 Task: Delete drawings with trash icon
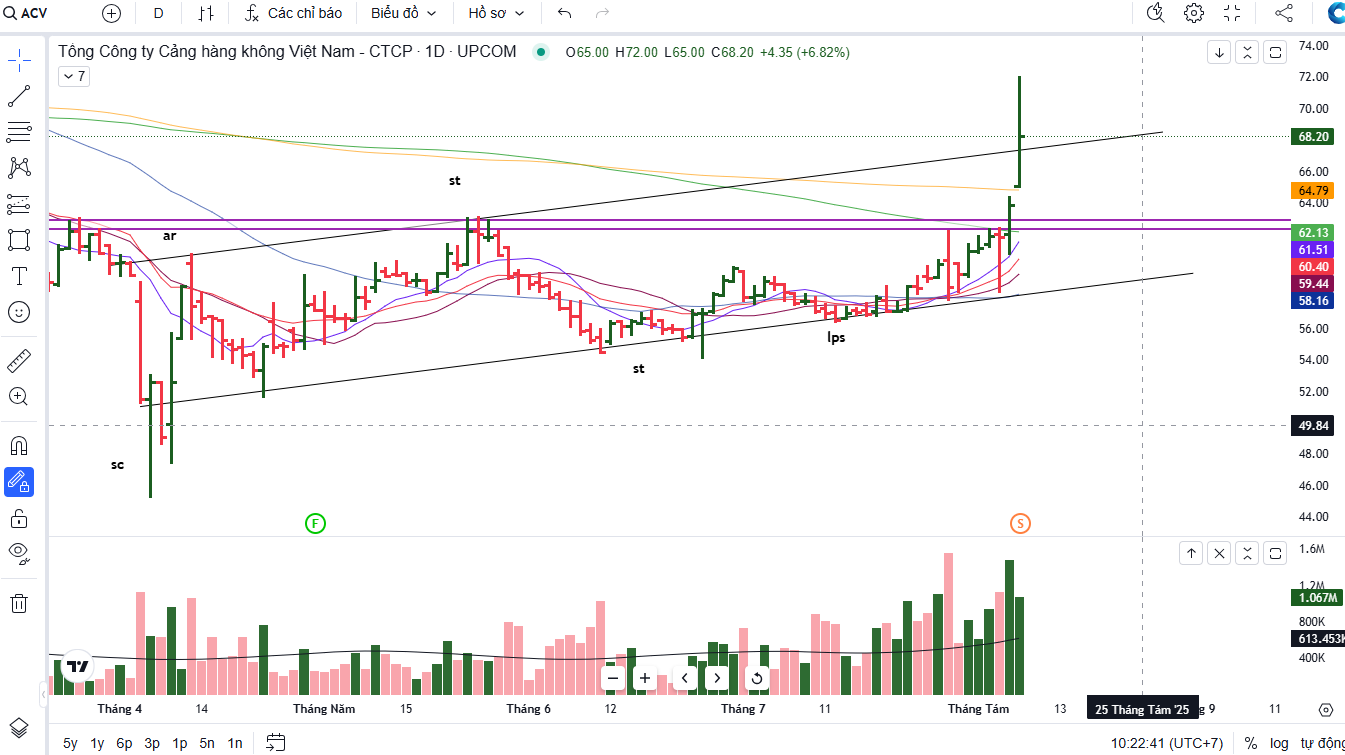click(x=19, y=603)
